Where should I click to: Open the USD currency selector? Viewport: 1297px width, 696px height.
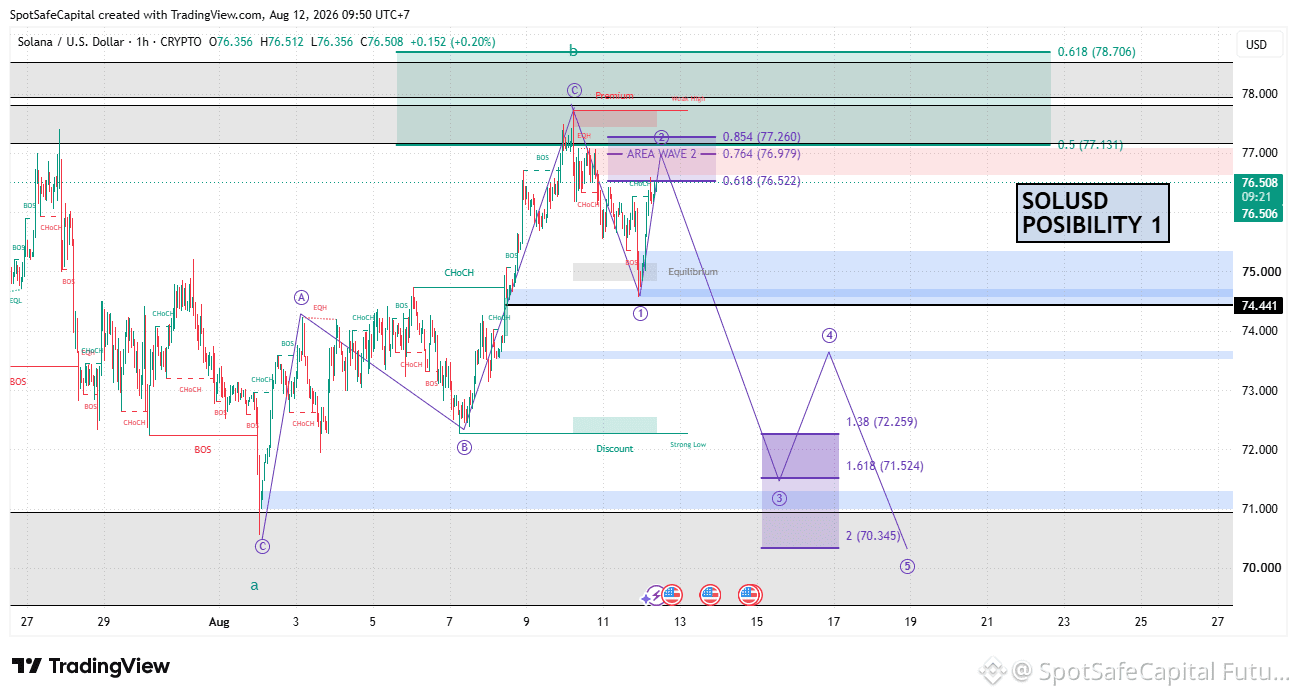coord(1256,45)
